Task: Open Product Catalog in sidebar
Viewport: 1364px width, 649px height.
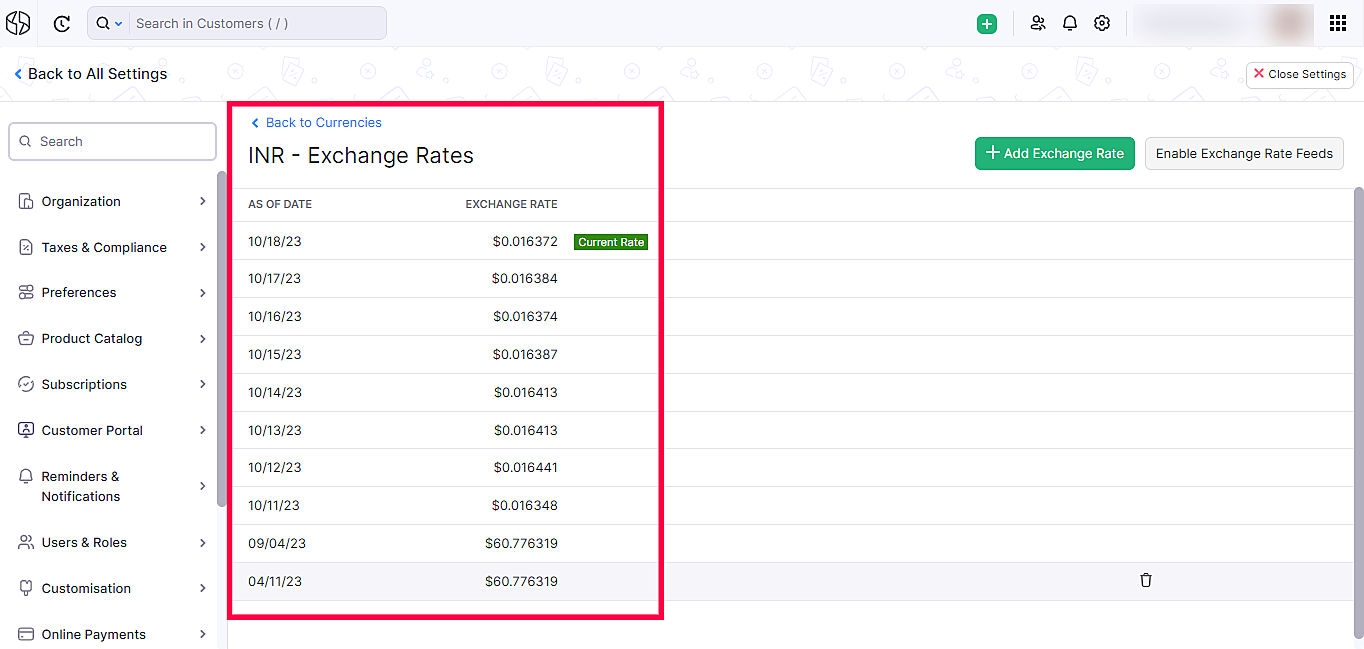Action: (92, 338)
